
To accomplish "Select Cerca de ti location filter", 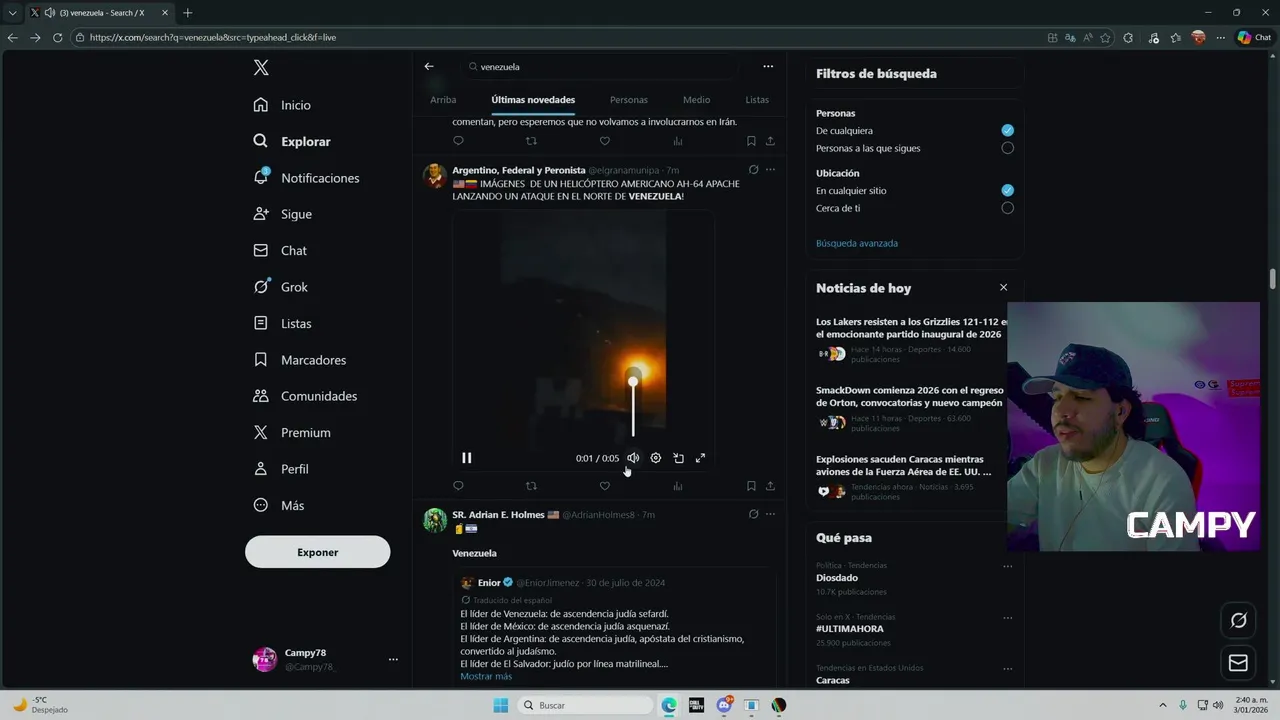I will tap(1007, 208).
